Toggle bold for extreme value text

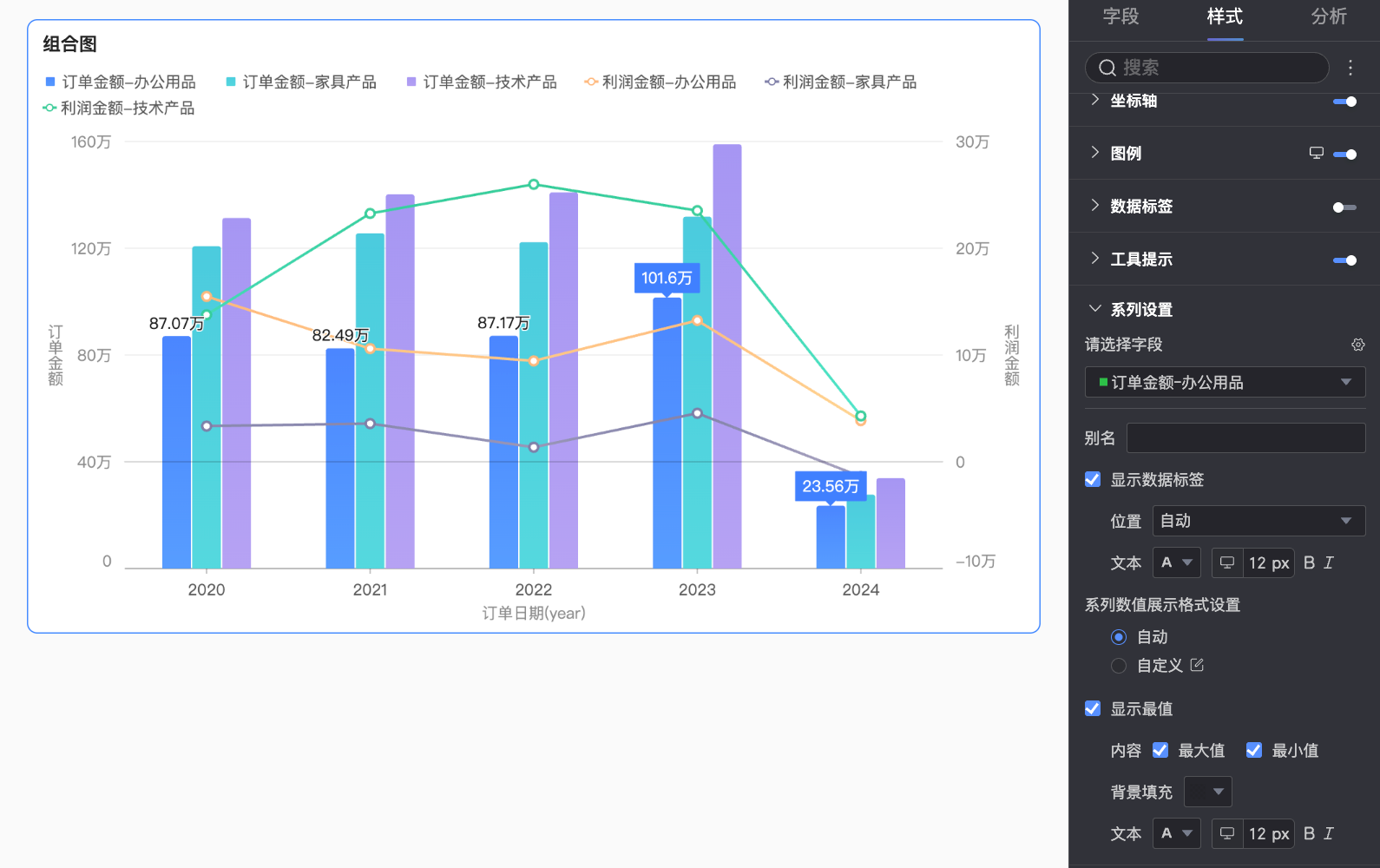[1310, 833]
